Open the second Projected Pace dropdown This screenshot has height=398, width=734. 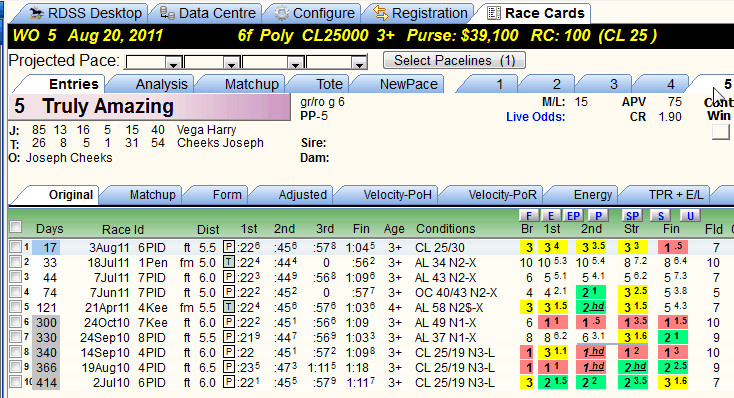(x=231, y=62)
